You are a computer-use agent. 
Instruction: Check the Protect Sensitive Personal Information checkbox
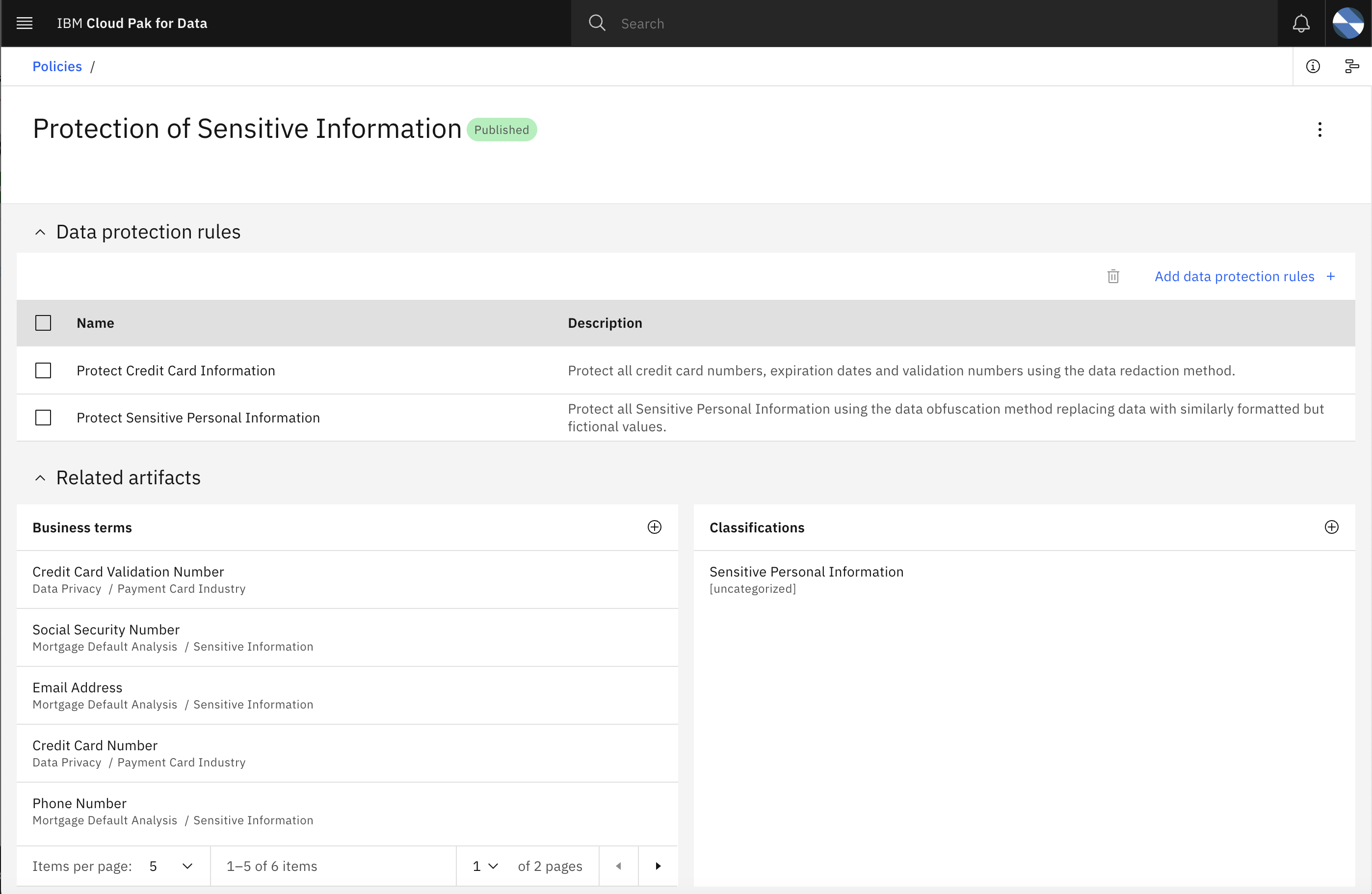coord(42,417)
